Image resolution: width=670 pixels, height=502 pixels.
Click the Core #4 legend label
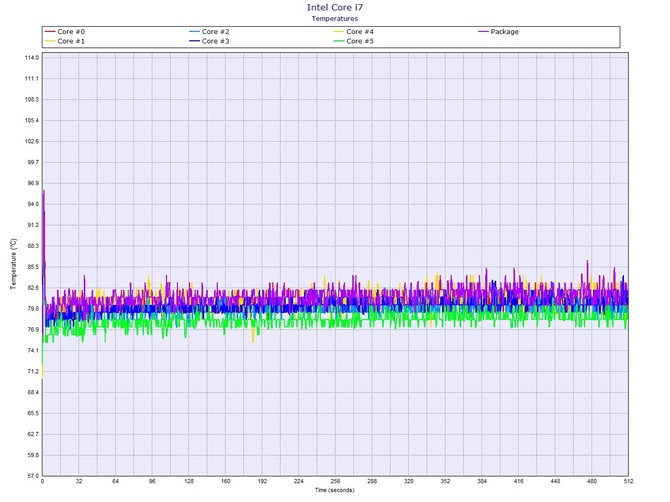(360, 32)
